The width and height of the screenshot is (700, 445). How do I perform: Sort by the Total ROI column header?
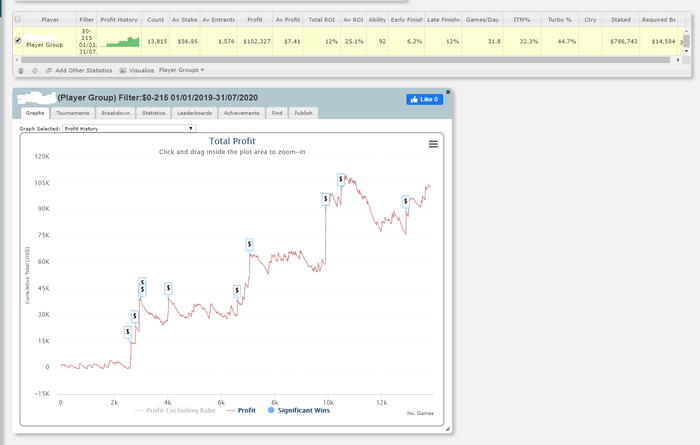coord(321,20)
